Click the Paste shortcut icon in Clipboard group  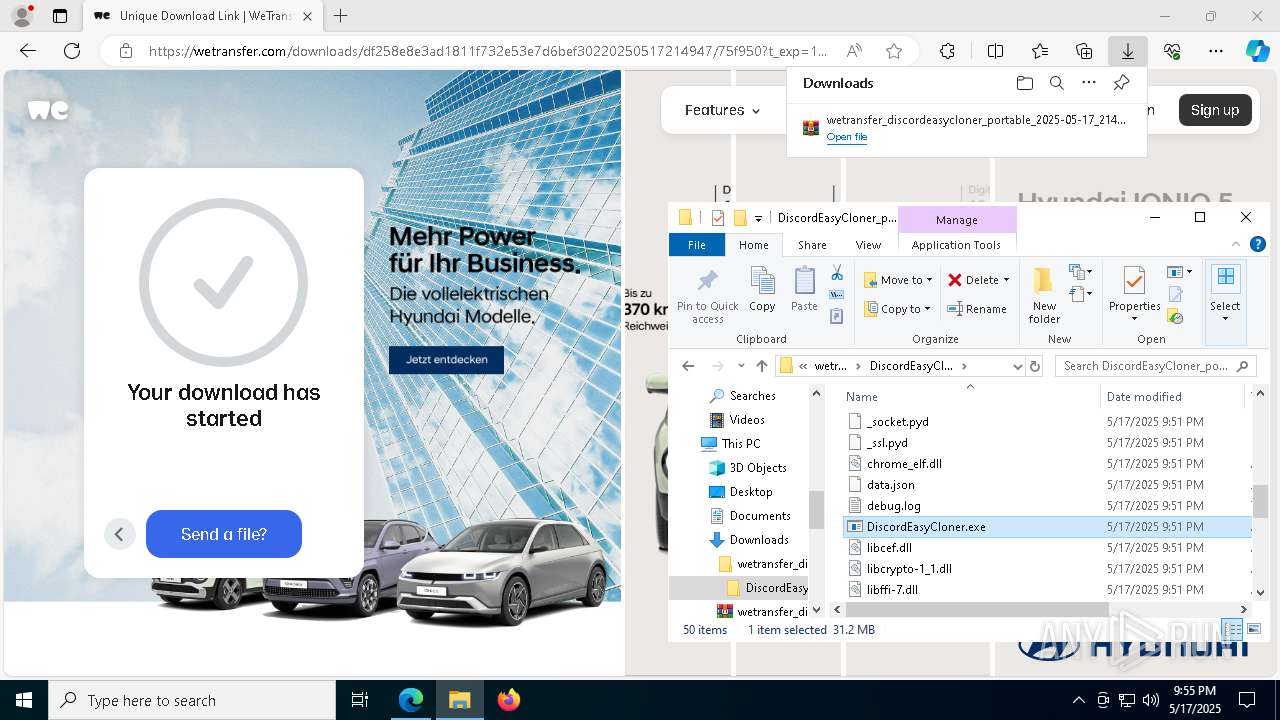point(837,316)
